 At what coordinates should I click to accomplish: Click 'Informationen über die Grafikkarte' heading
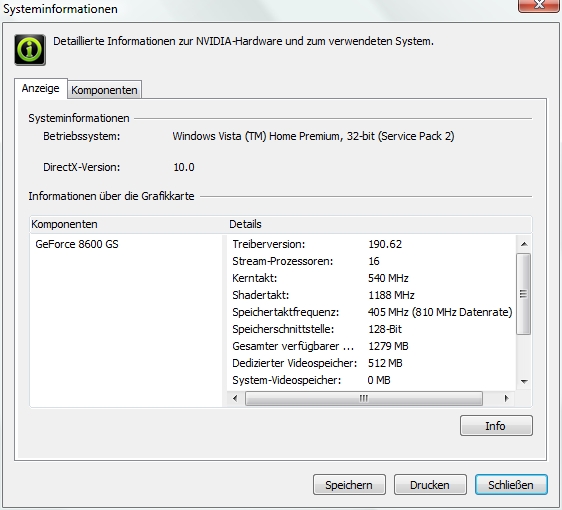(111, 196)
